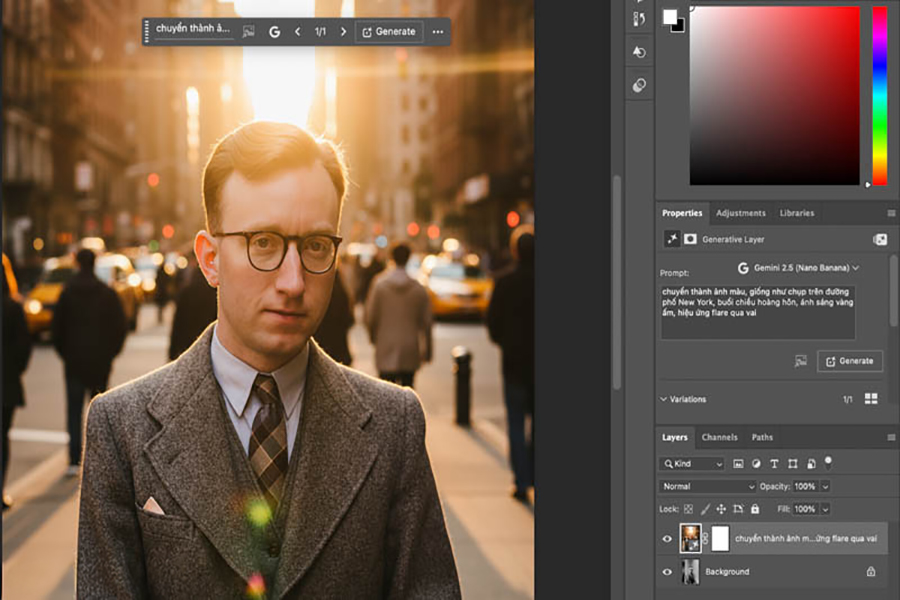Screen dimensions: 900x600
Task: Switch to grid view of Variations
Action: (871, 399)
